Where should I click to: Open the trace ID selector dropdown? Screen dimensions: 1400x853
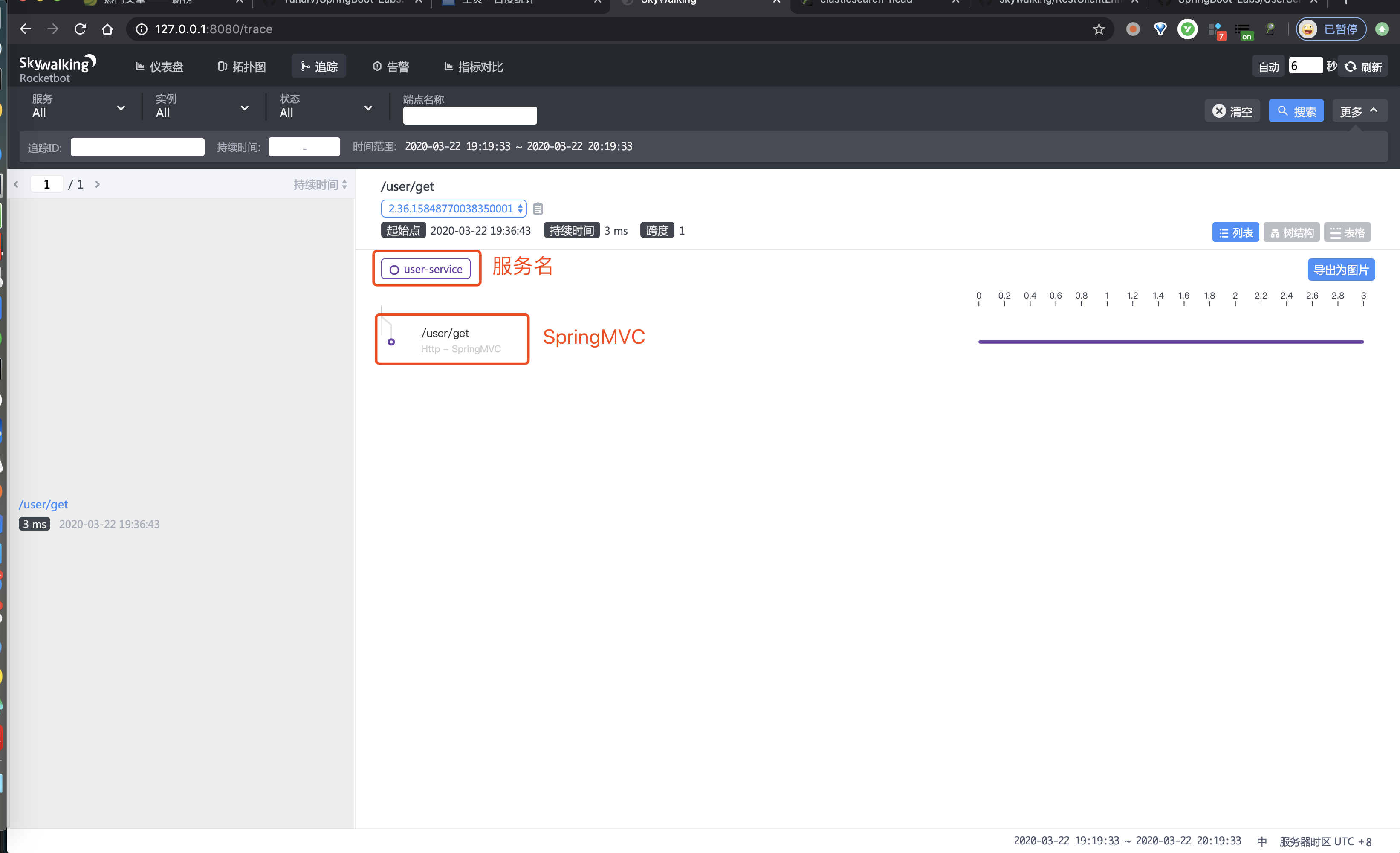454,209
